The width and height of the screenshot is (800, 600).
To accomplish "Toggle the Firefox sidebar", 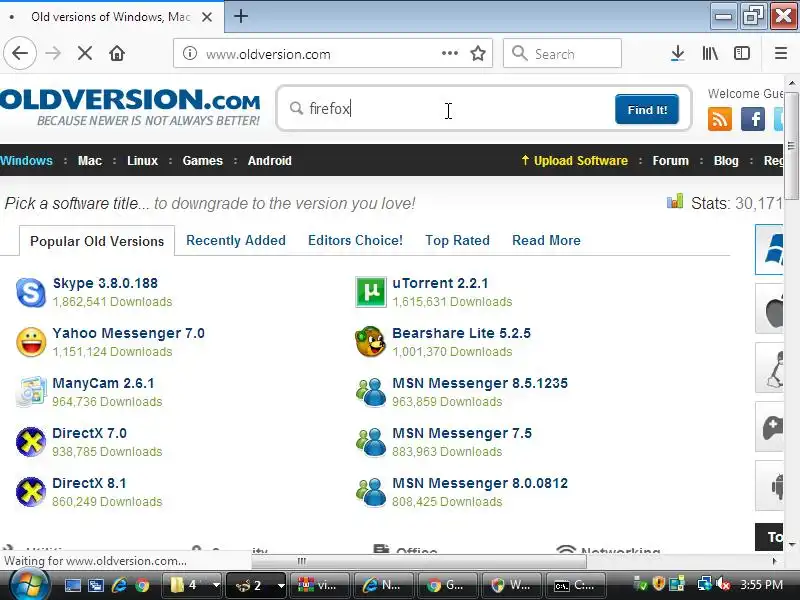I will [x=742, y=53].
